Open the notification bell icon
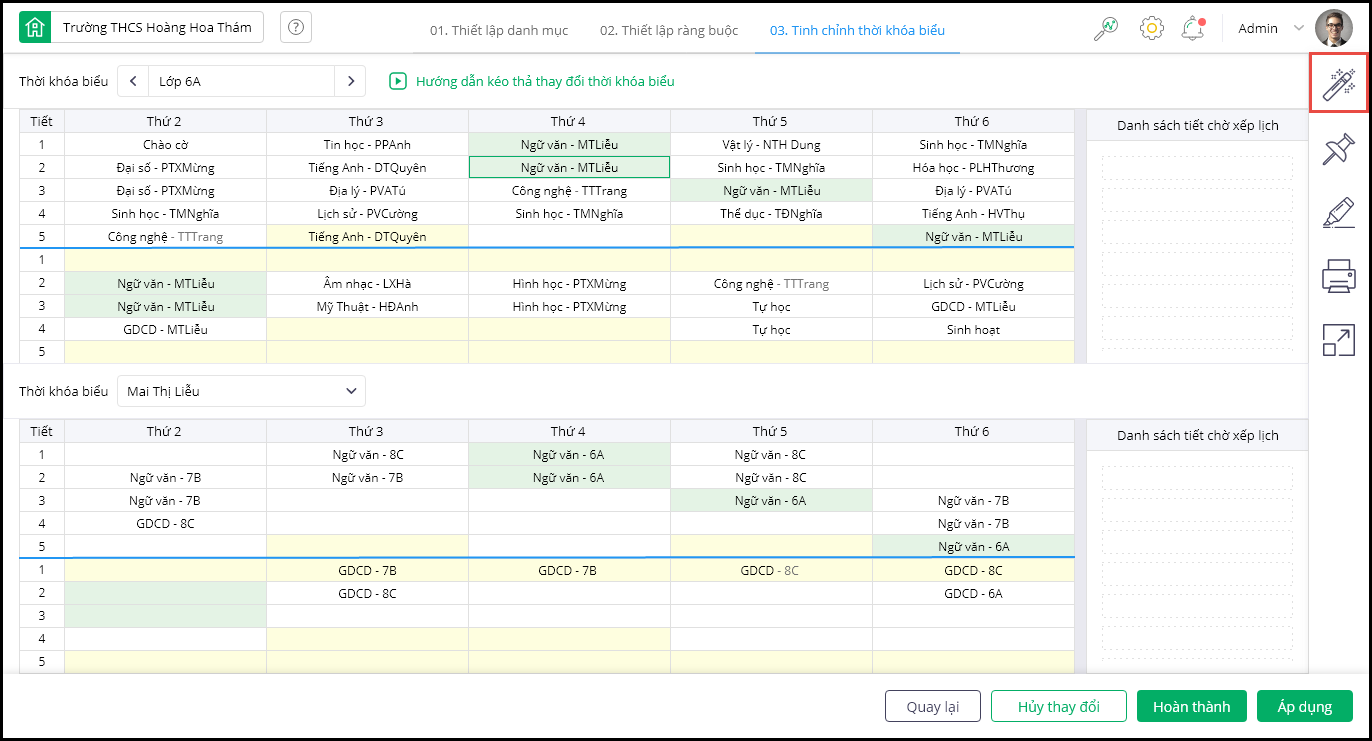The height and width of the screenshot is (741, 1372). pyautogui.click(x=1192, y=28)
